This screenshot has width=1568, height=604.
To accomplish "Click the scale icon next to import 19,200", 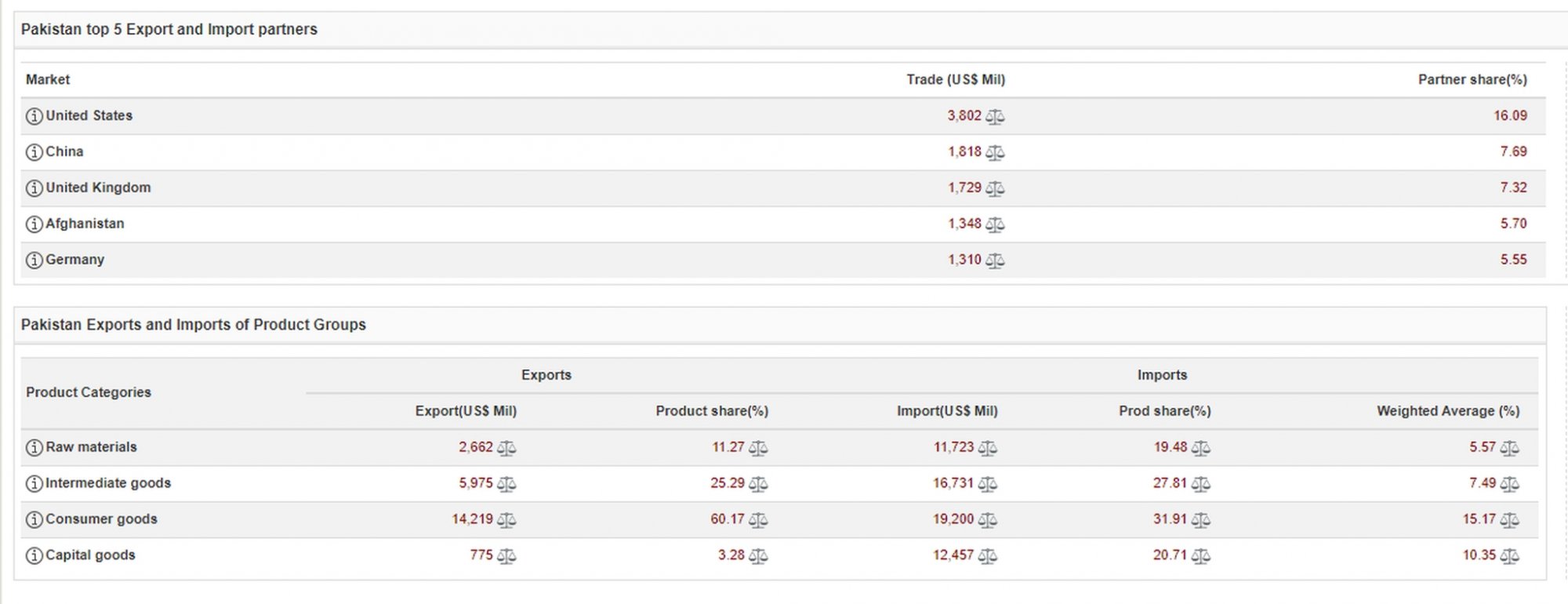I will (x=988, y=521).
